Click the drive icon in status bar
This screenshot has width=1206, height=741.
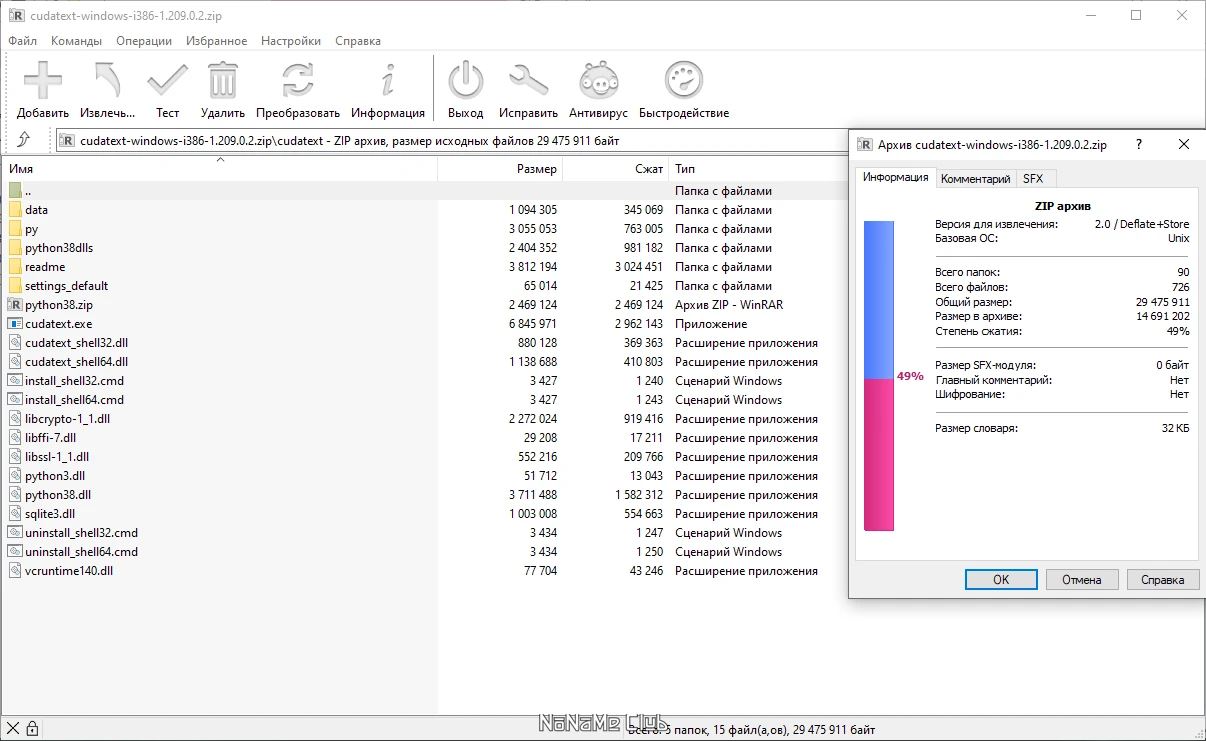12,729
